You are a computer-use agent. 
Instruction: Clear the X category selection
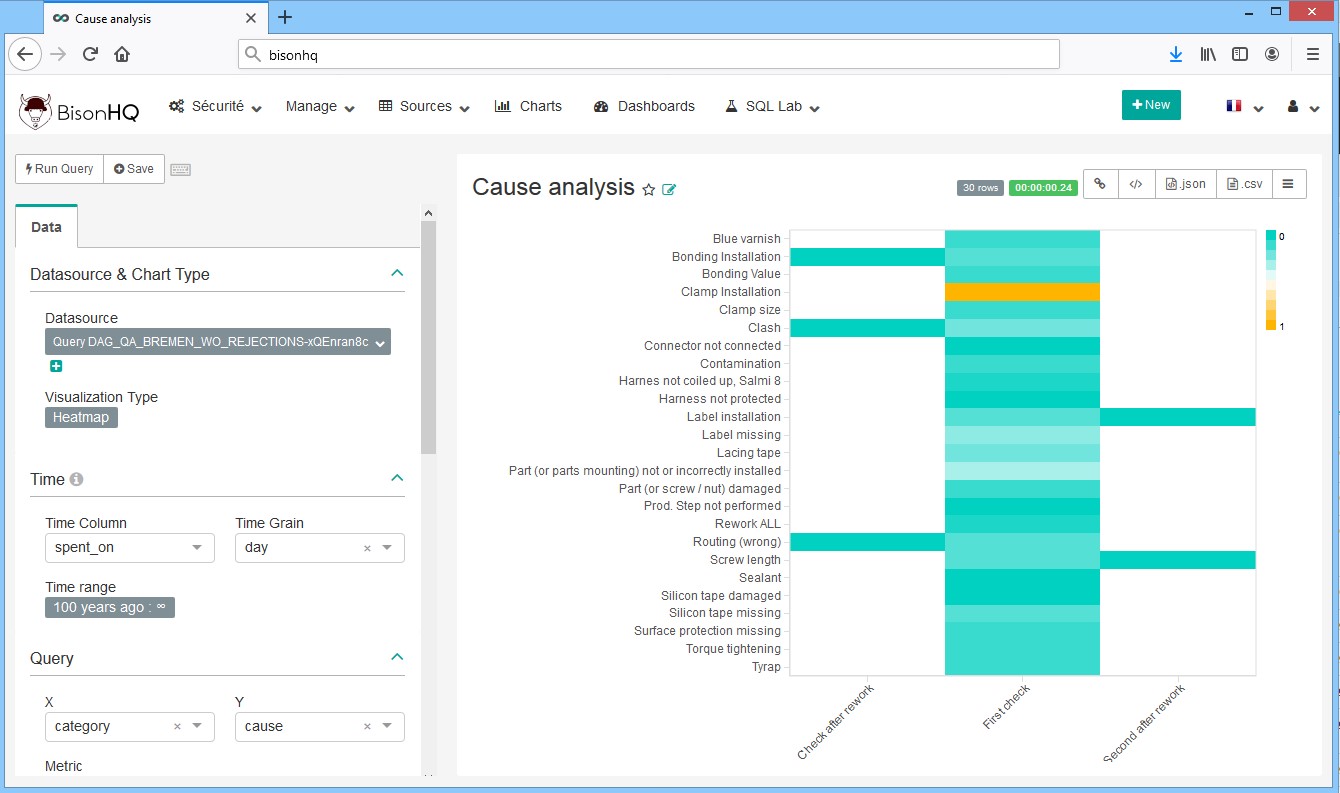point(177,727)
